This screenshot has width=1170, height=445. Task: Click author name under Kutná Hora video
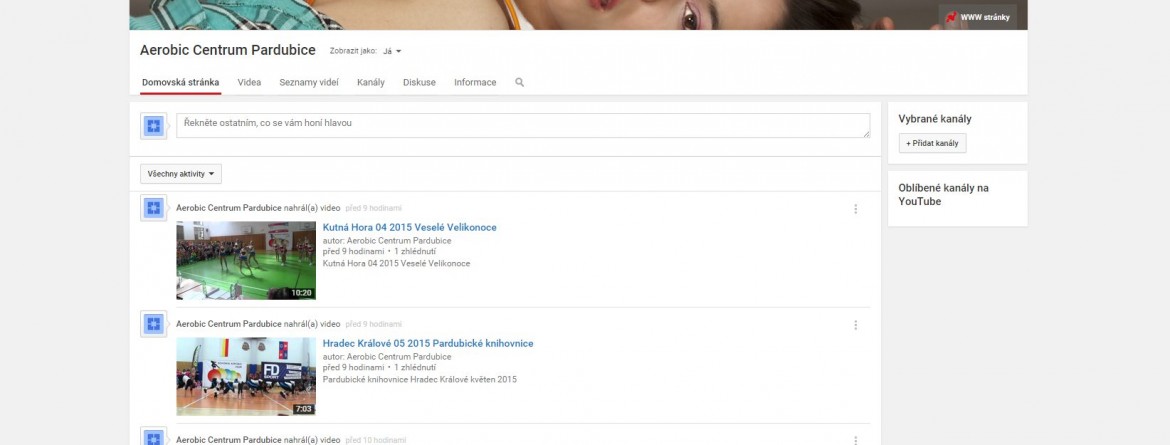(x=399, y=240)
